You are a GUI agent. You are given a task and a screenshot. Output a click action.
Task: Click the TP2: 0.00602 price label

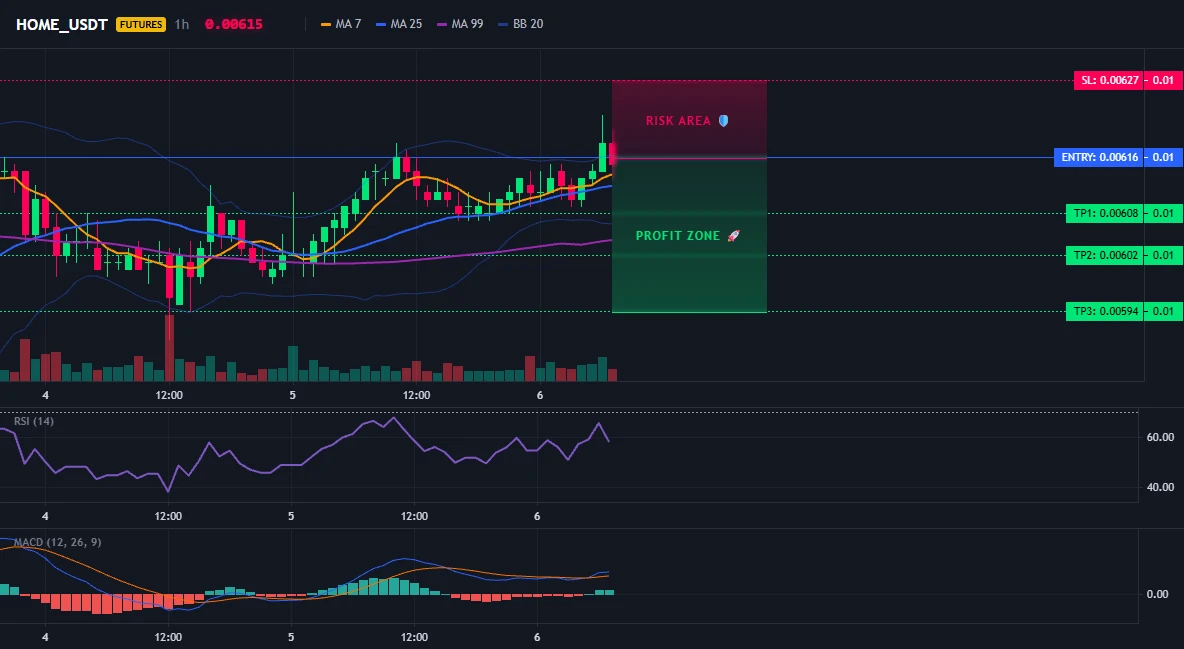tap(1105, 255)
